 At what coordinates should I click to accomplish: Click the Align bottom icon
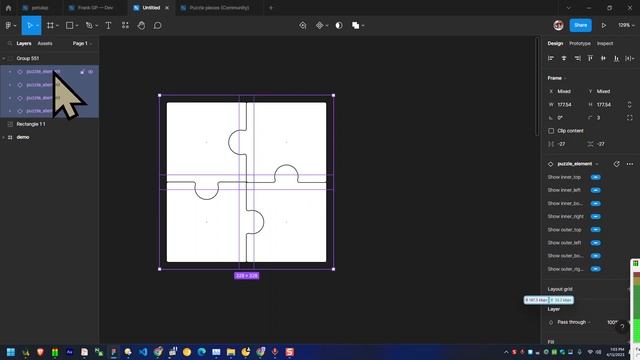(x=616, y=58)
